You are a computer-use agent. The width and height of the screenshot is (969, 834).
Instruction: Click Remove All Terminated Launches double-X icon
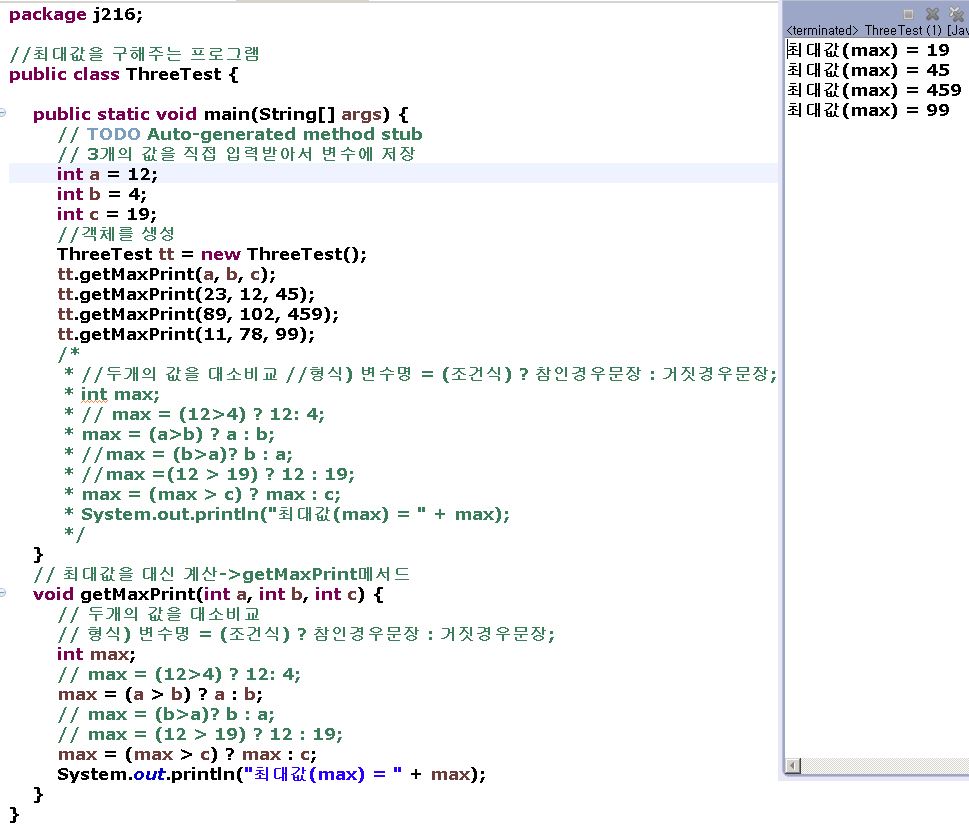tap(957, 14)
